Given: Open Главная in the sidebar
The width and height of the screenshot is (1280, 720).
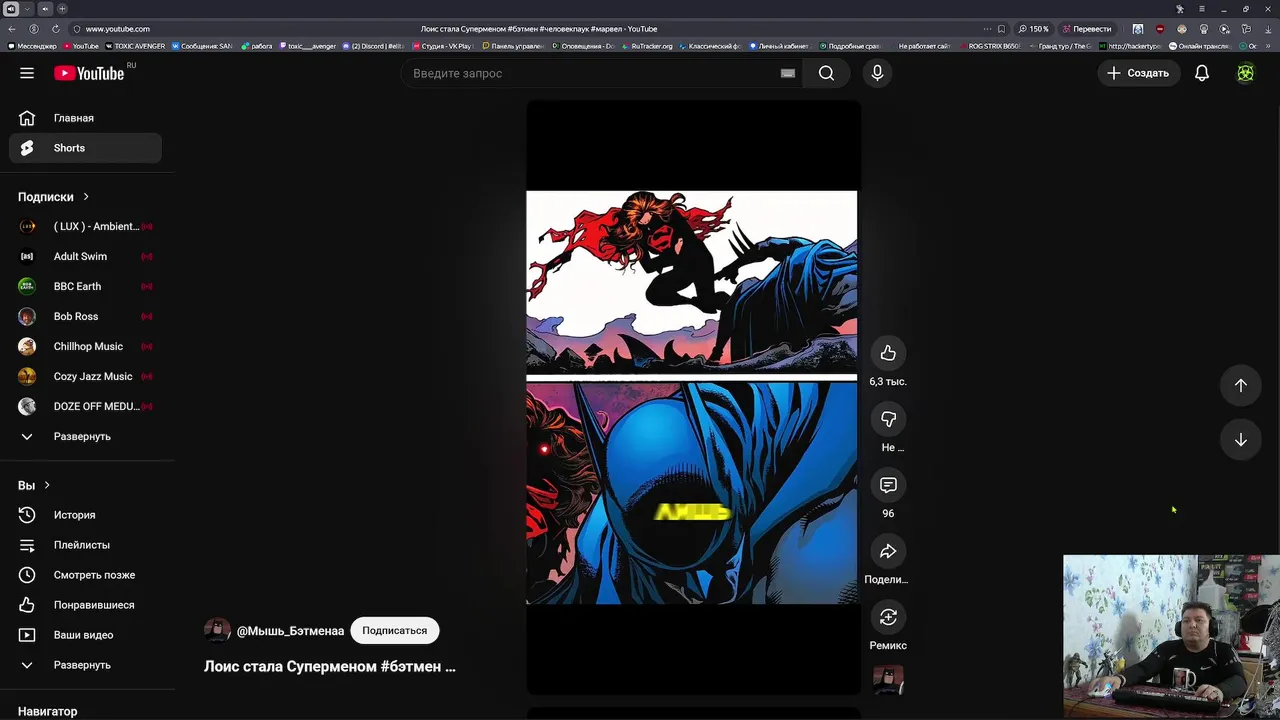Looking at the screenshot, I should 86,118.
